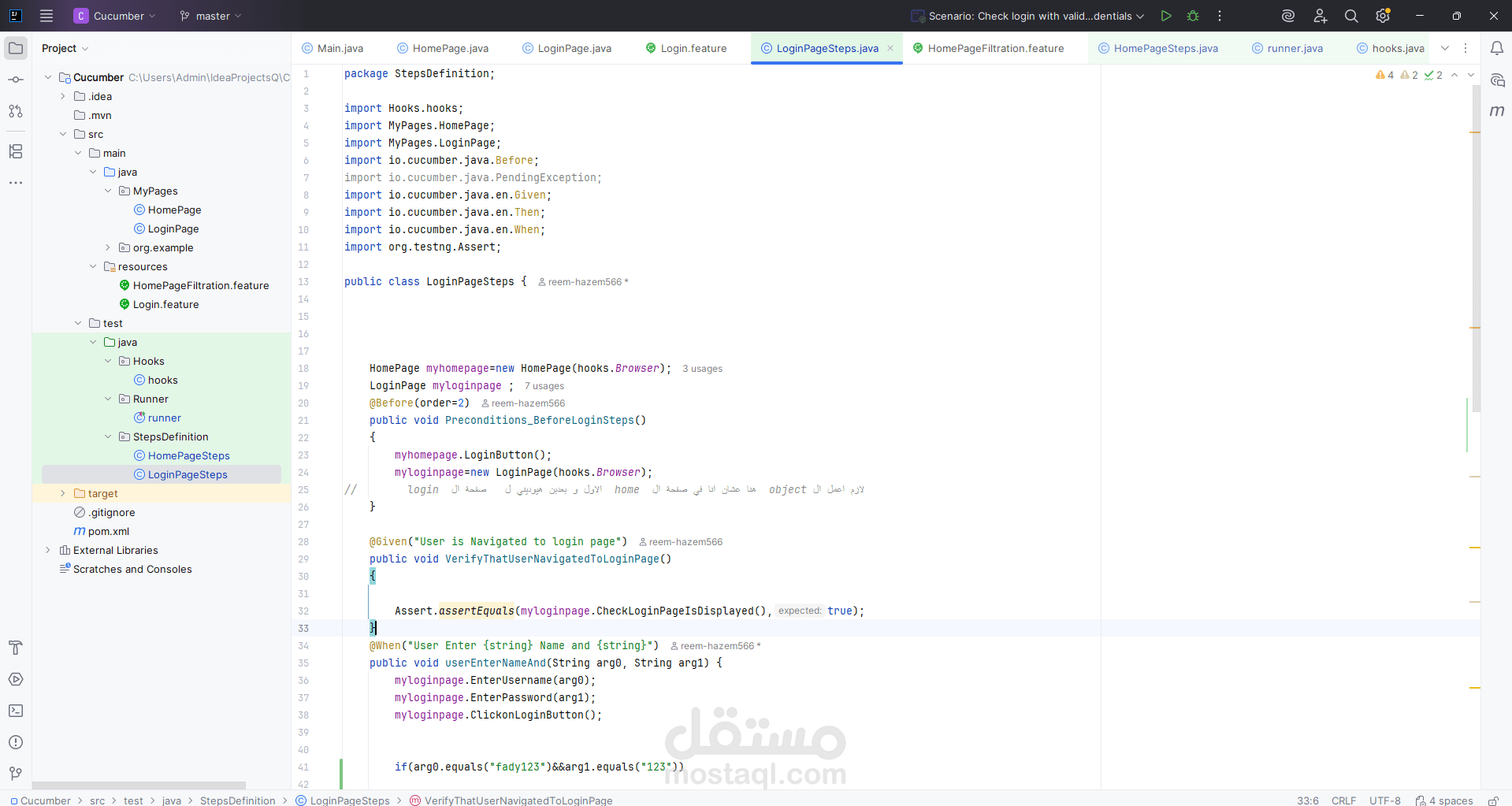Switch to Login.feature tab

[685, 48]
